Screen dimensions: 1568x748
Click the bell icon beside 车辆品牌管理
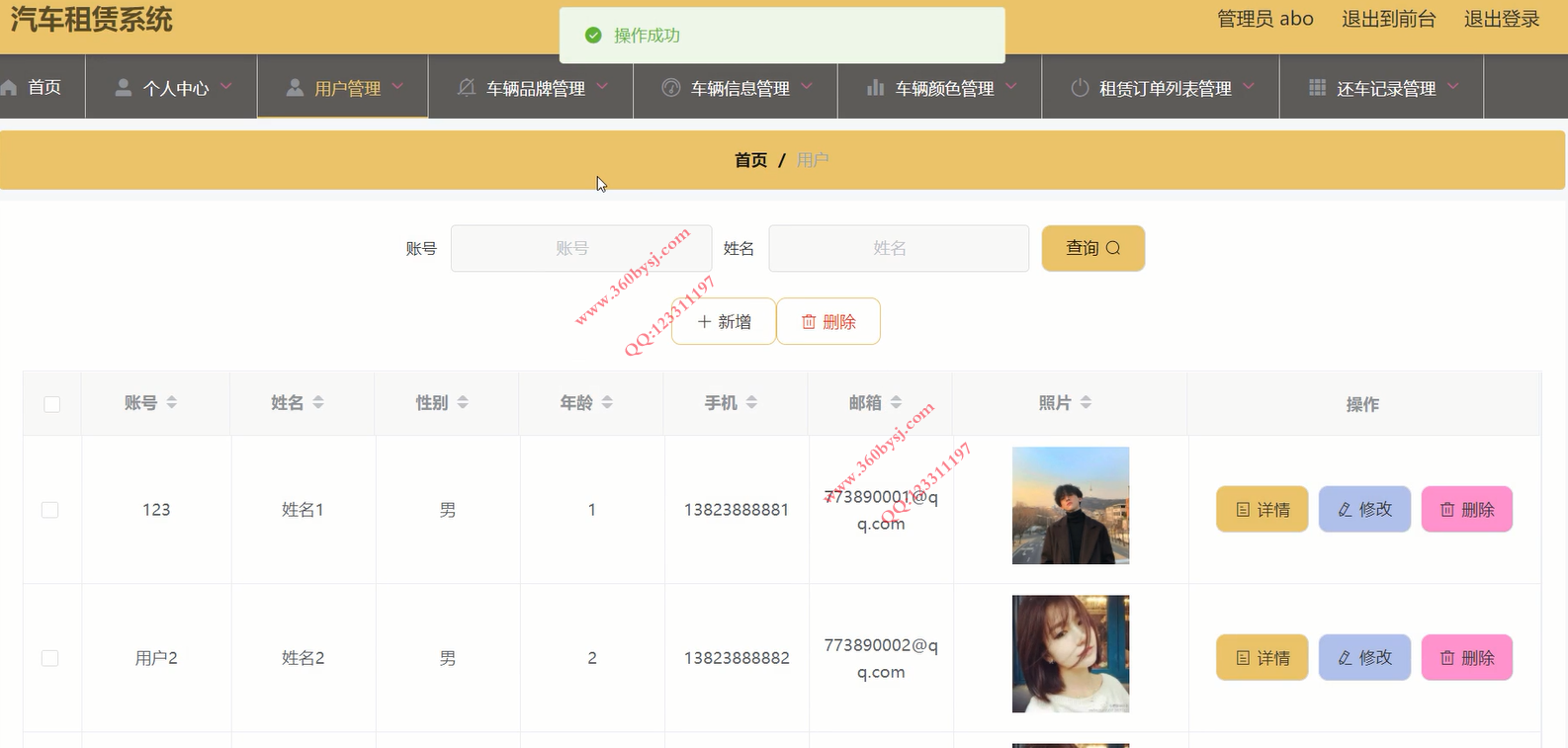[x=467, y=88]
